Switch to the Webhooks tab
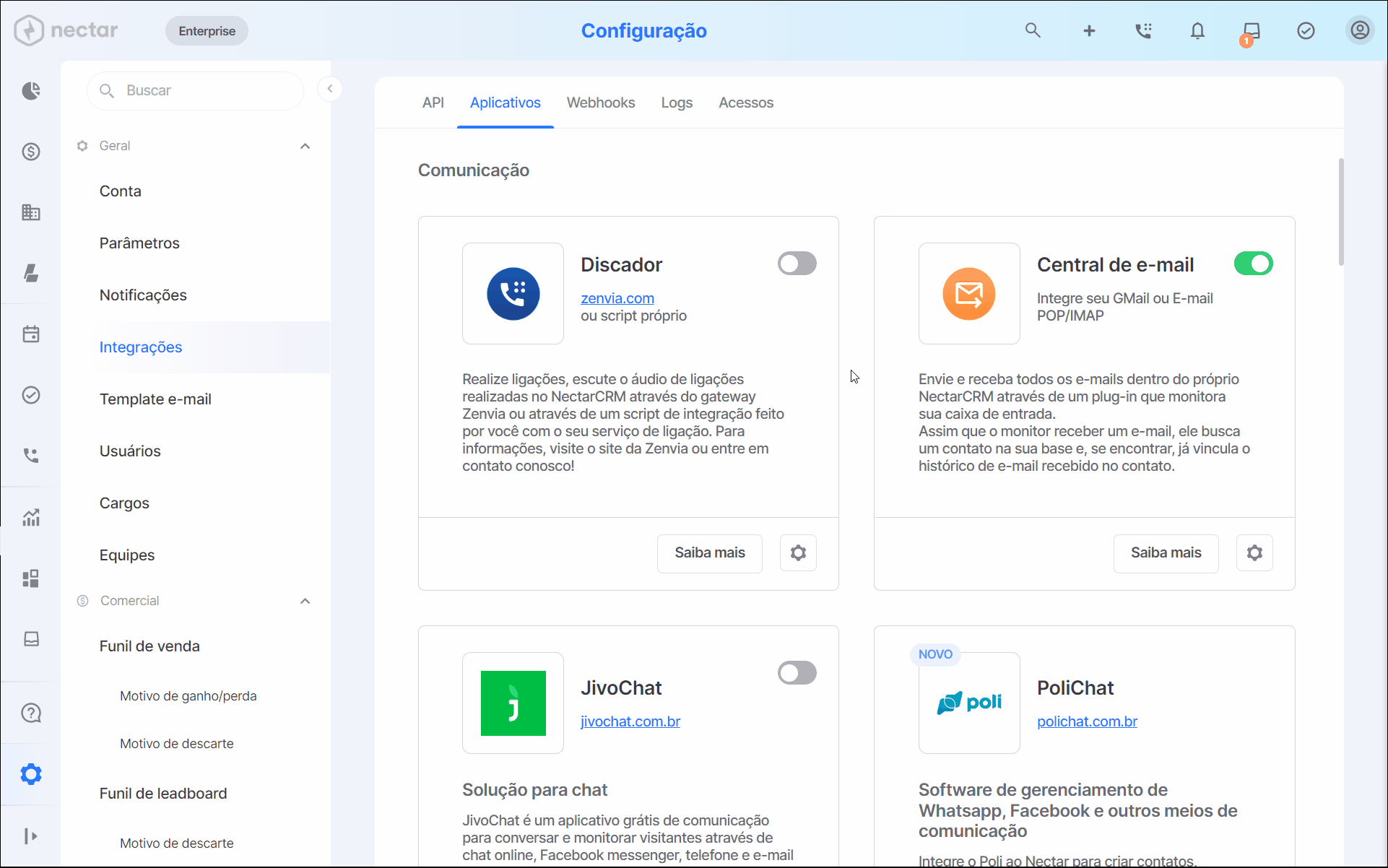Screen dimensions: 1388x868 pyautogui.click(x=601, y=103)
